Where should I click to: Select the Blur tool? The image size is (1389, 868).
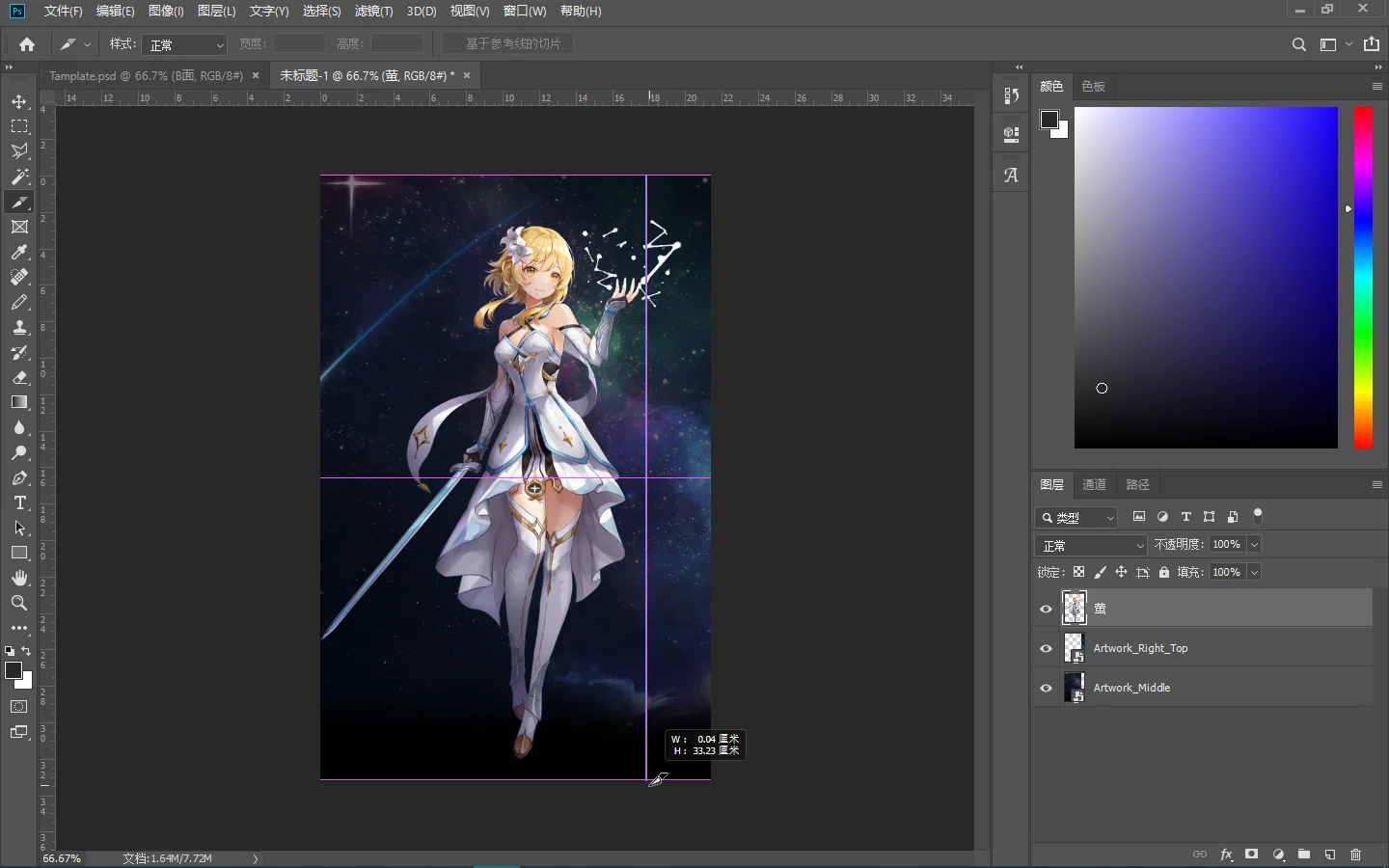(19, 427)
